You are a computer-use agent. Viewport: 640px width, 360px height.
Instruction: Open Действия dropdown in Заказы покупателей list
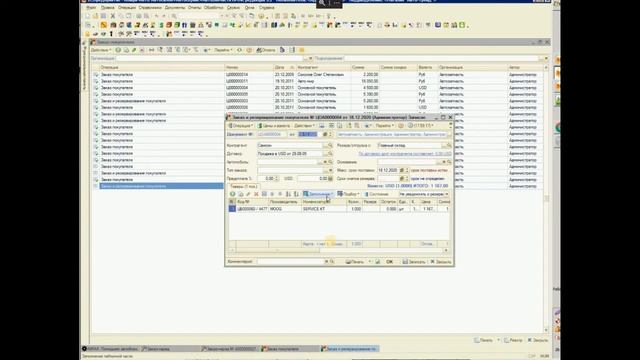(x=101, y=50)
